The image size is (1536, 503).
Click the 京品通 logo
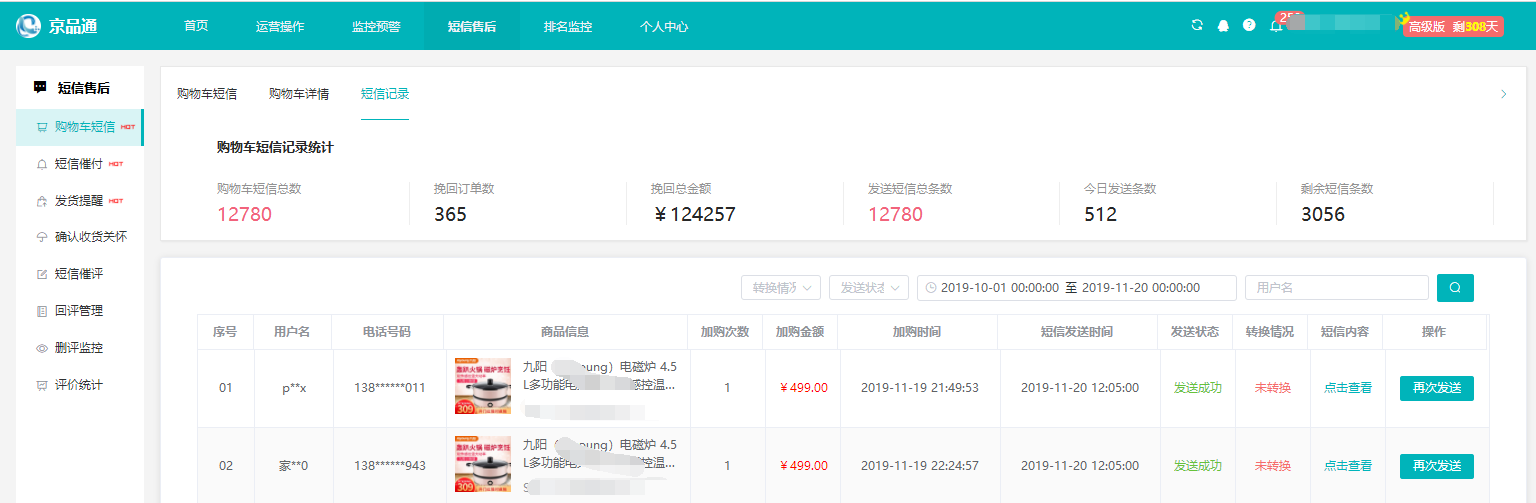pyautogui.click(x=57, y=26)
